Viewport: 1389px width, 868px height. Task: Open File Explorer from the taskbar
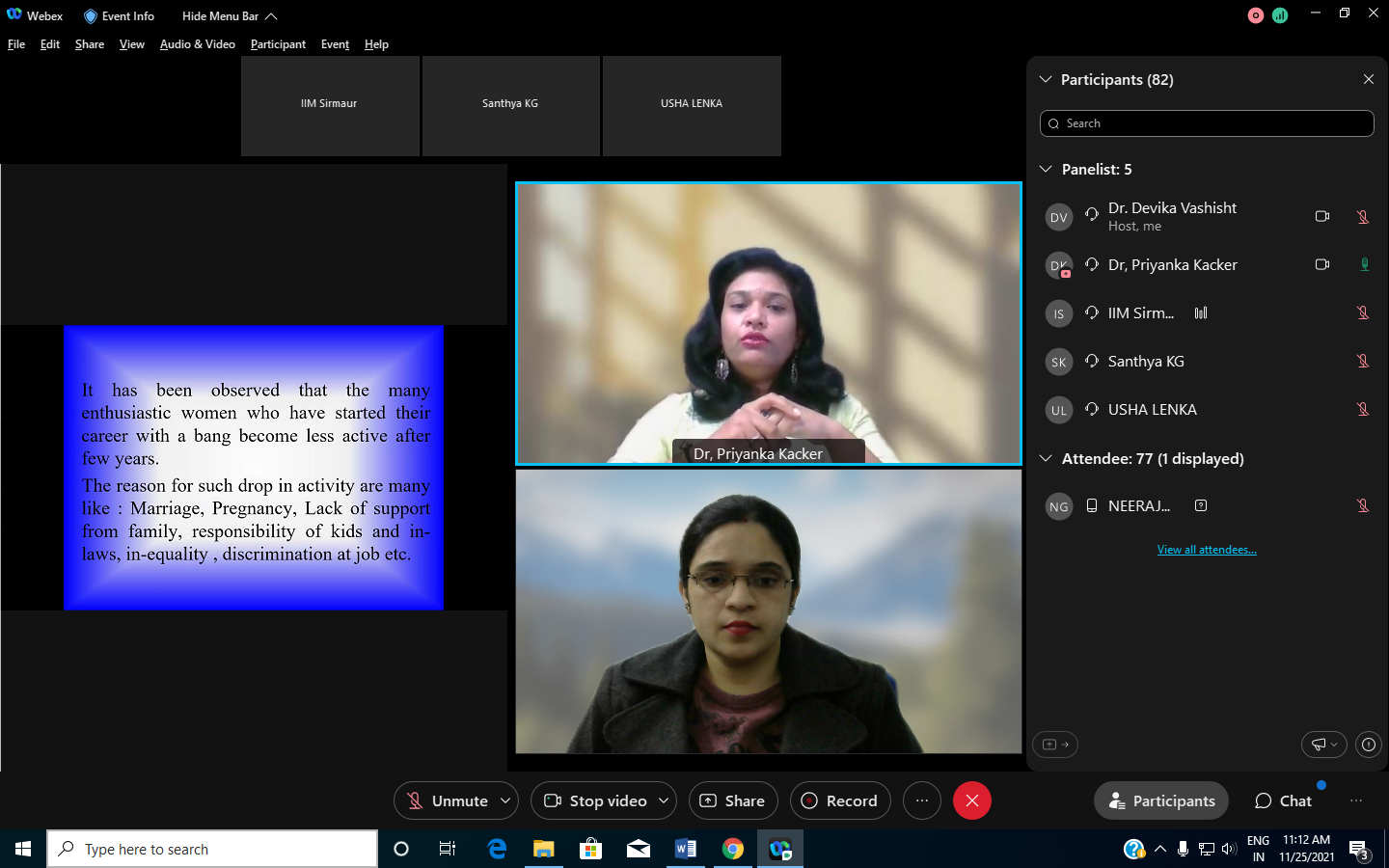pos(544,849)
